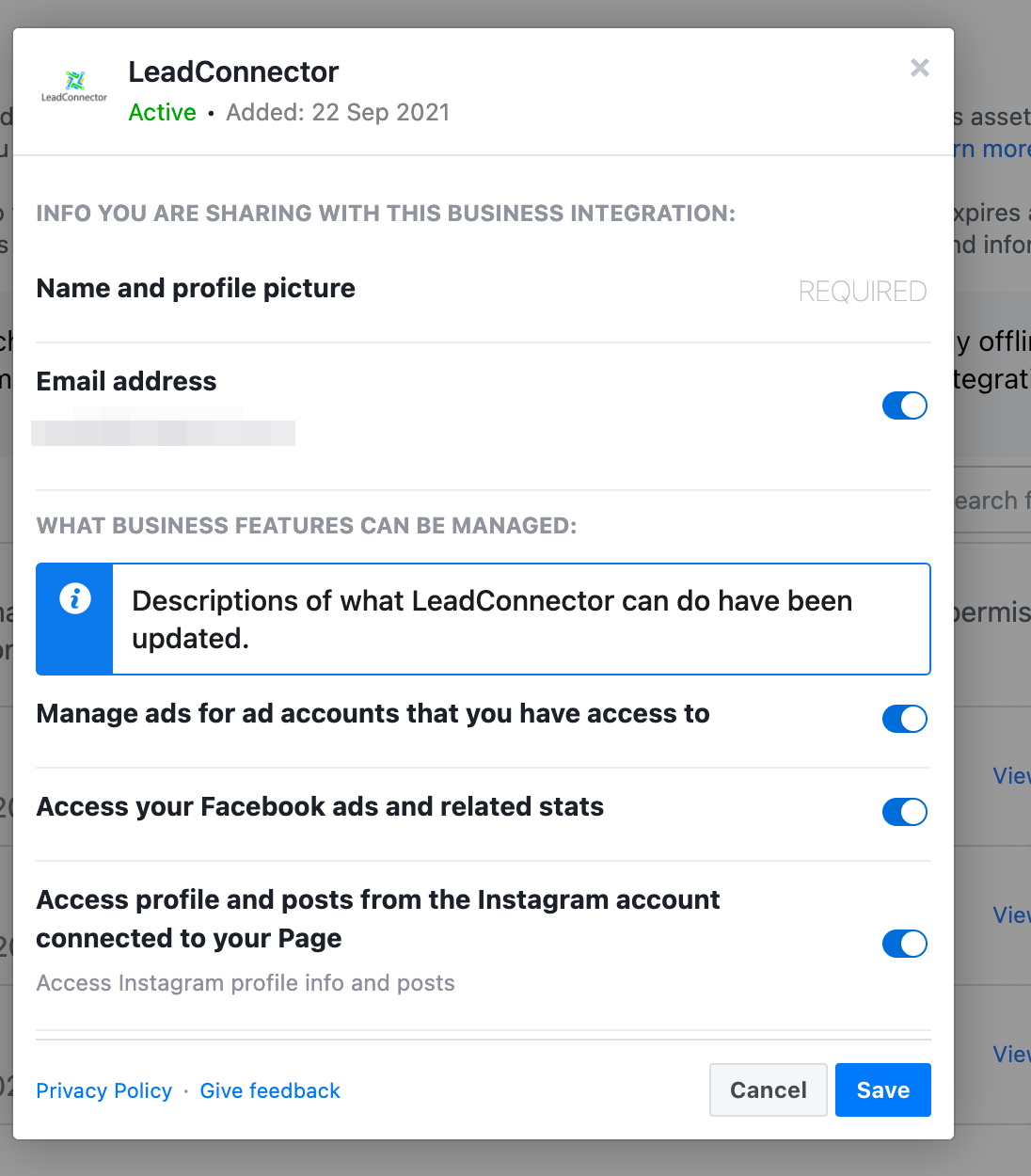Cancel the integration changes
1031x1176 pixels.
(x=769, y=1089)
